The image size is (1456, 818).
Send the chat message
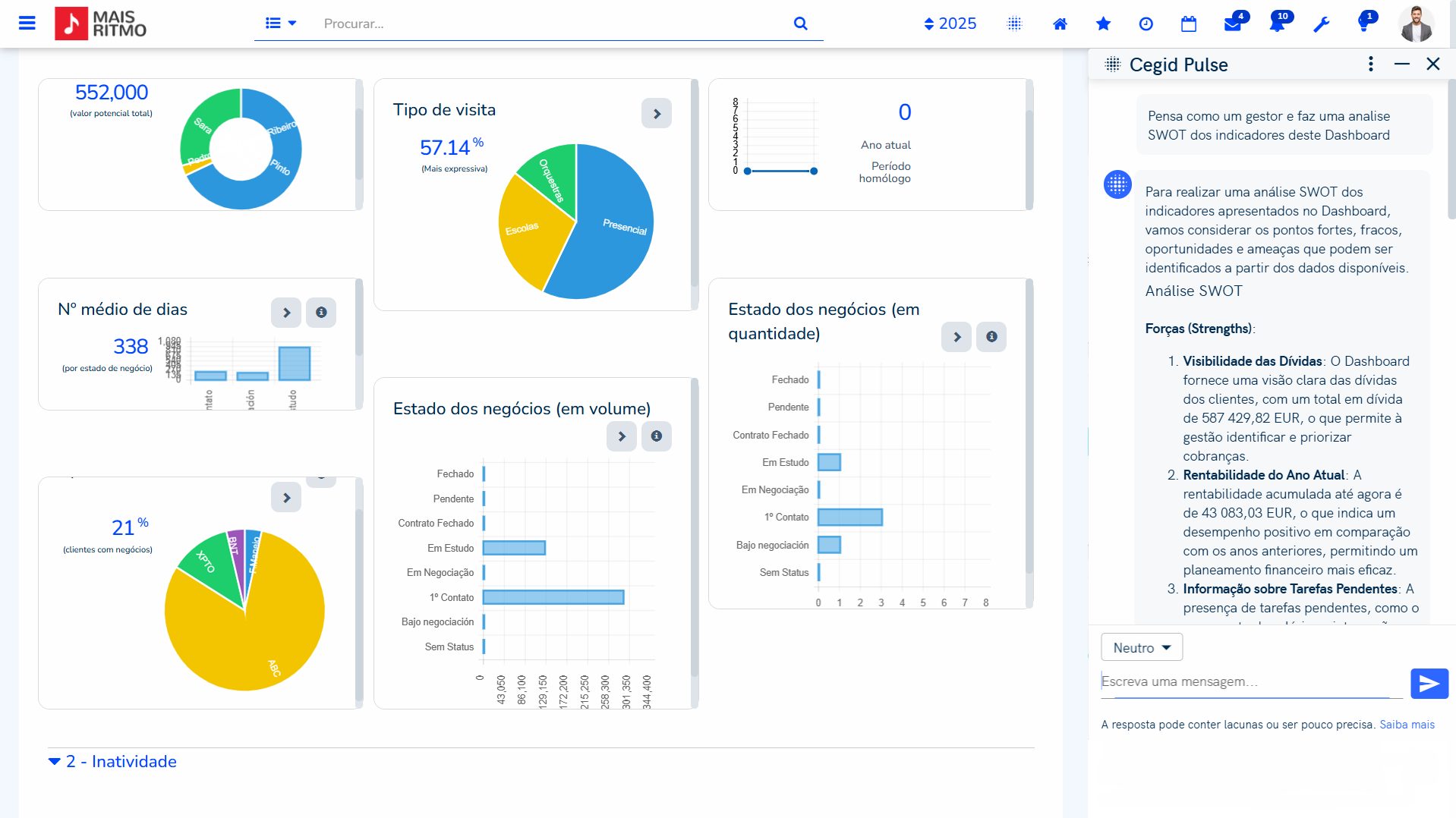(x=1429, y=684)
